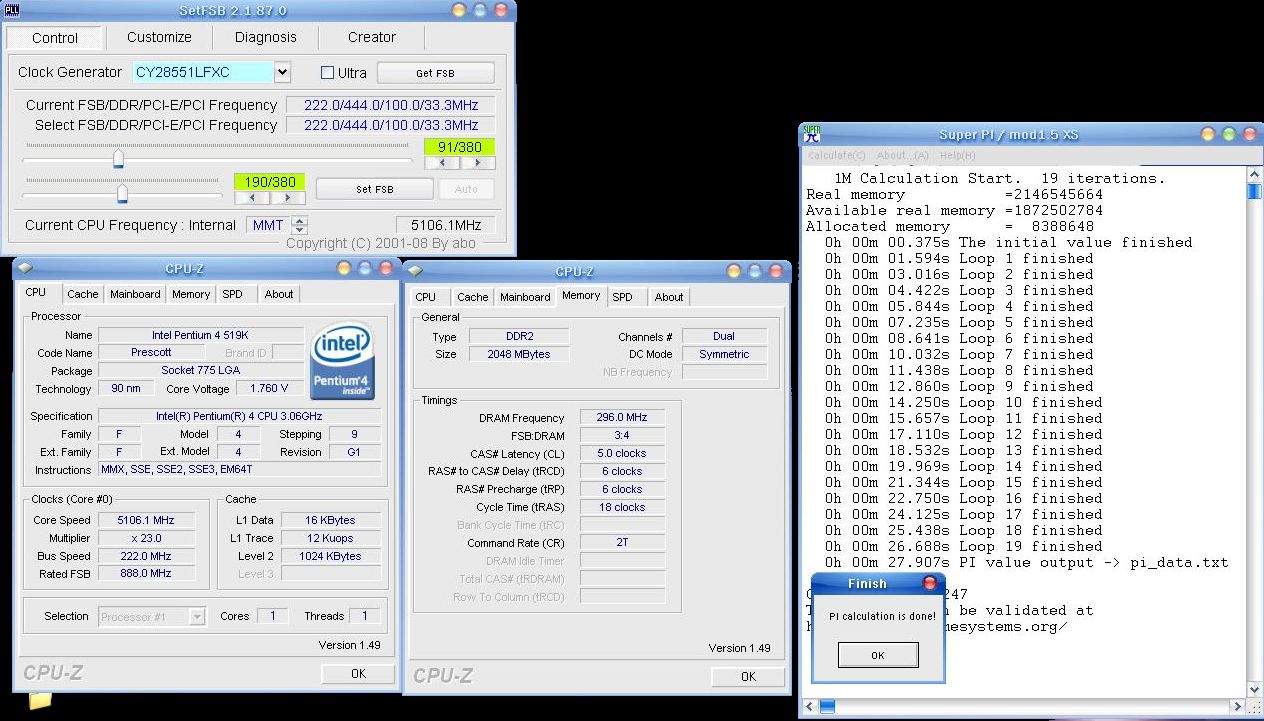The image size is (1264, 721).
Task: Click the Set FSB button
Action: coord(375,189)
